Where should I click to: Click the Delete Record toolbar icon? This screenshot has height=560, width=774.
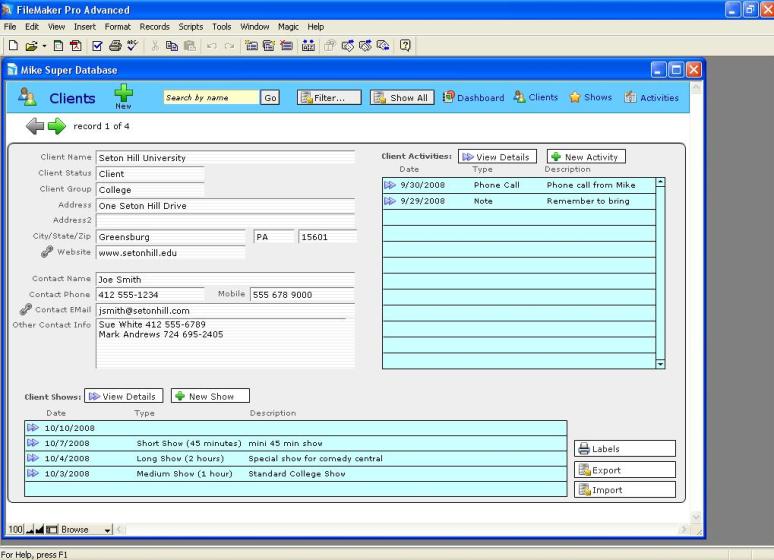tap(286, 46)
